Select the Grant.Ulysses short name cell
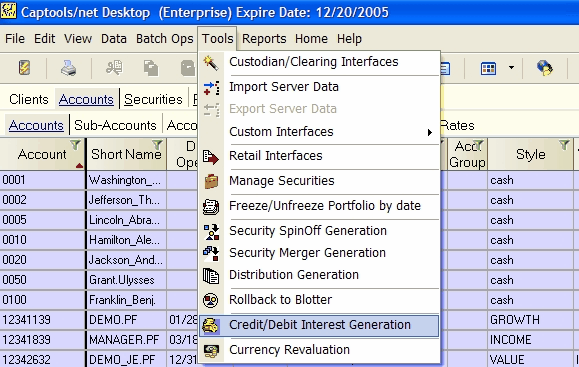Screen dimensions: 579x367 [126, 280]
